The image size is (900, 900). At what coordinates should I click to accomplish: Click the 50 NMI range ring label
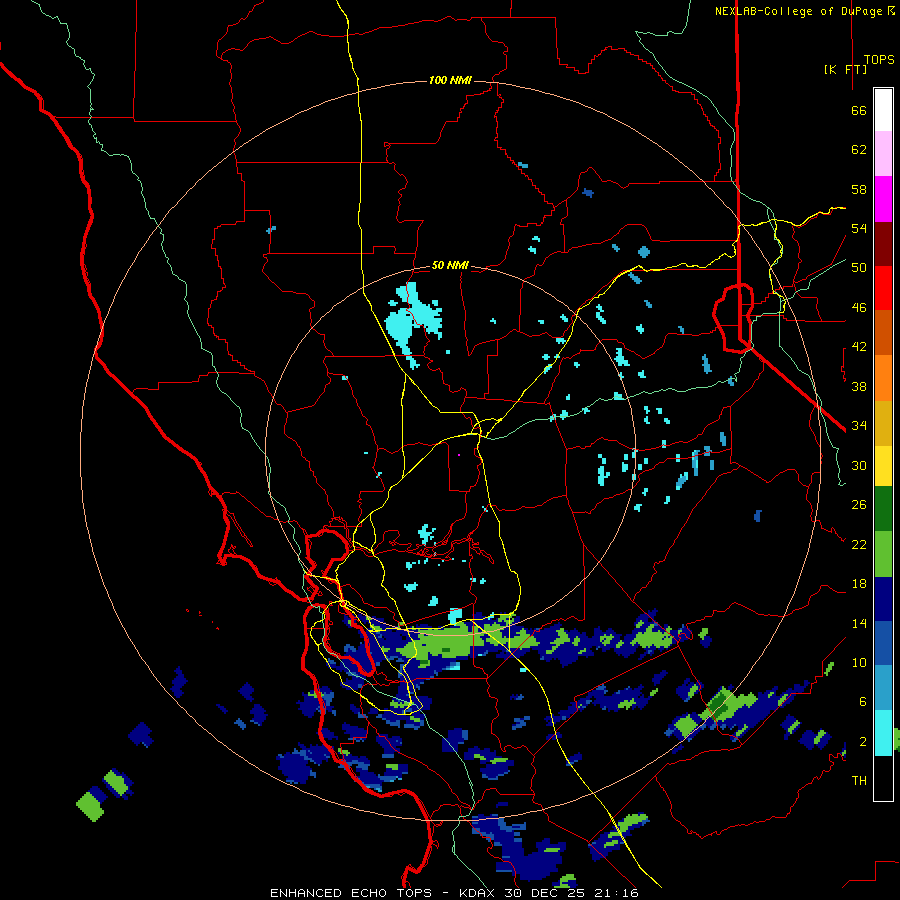click(x=450, y=265)
